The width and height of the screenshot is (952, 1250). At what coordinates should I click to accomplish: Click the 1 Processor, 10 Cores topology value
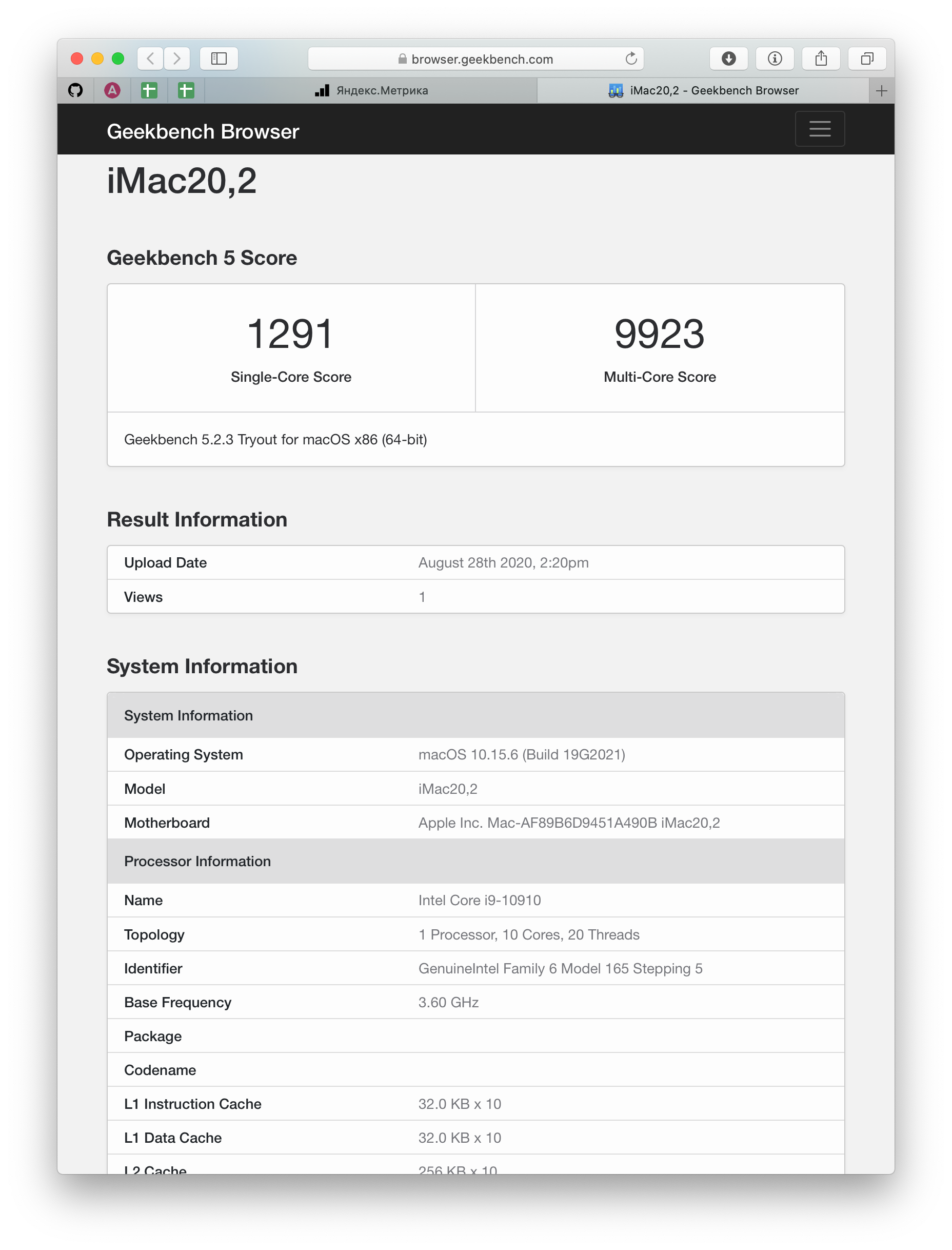(x=529, y=935)
